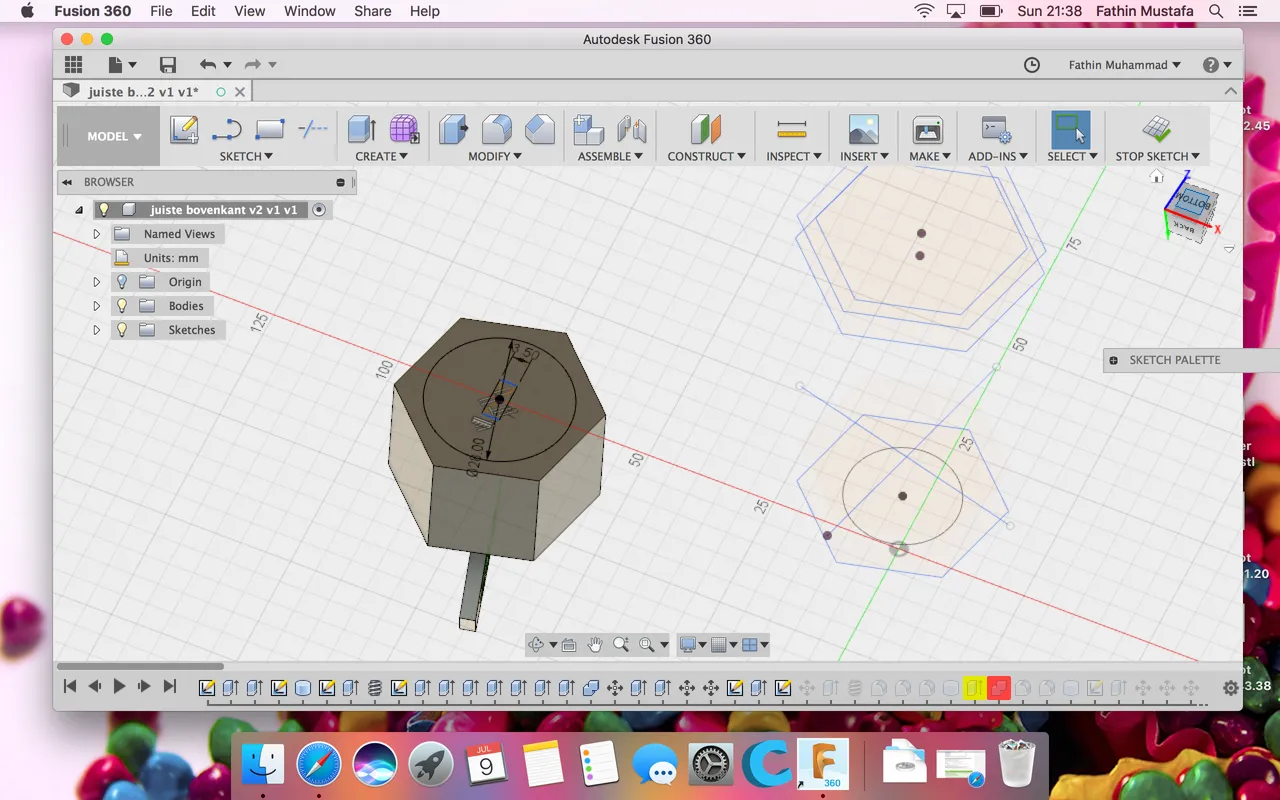Image resolution: width=1280 pixels, height=800 pixels.
Task: Open the Grid and Snaps dropdown
Action: pyautogui.click(x=723, y=645)
